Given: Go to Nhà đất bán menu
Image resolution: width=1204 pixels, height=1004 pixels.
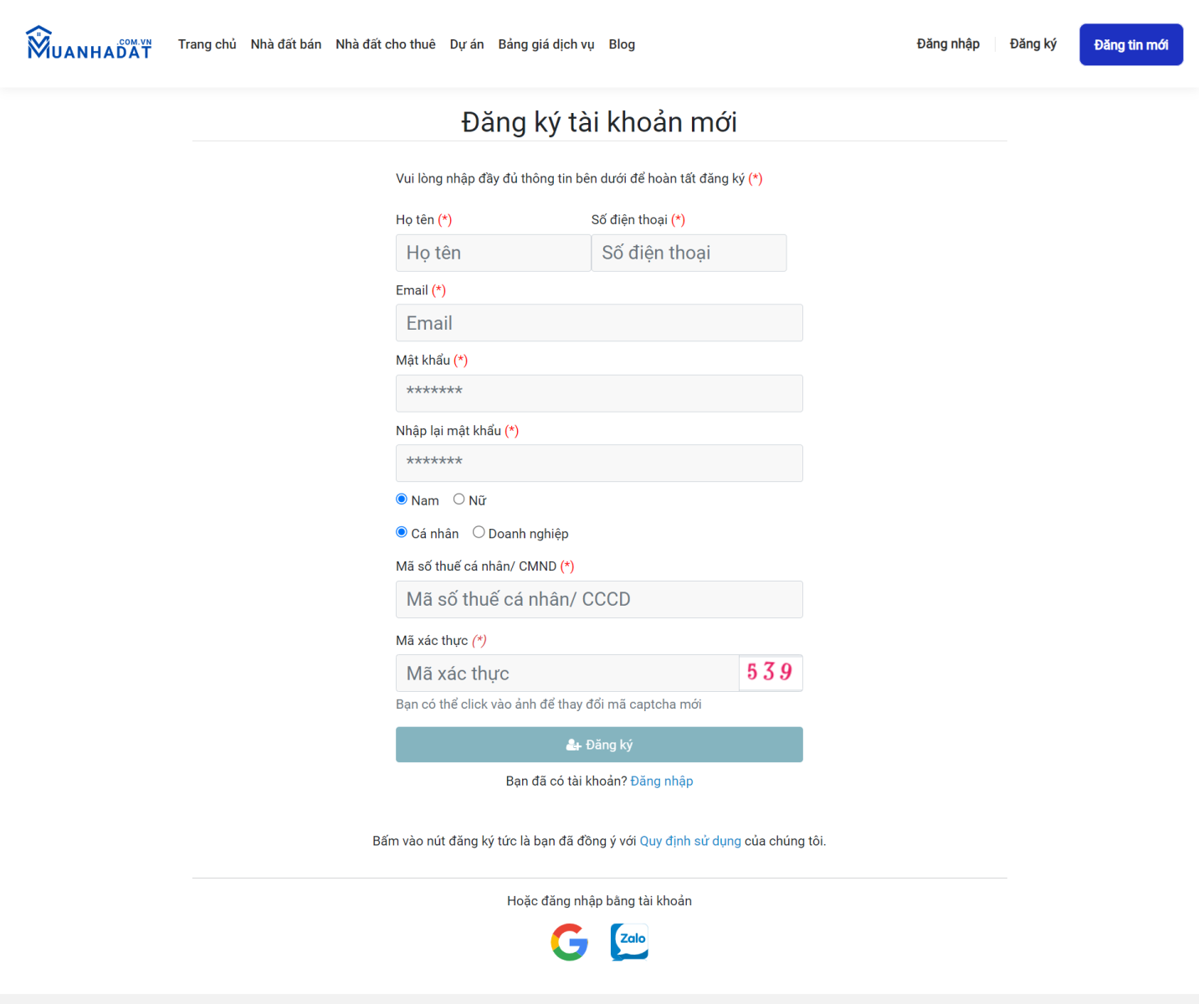Looking at the screenshot, I should 285,44.
